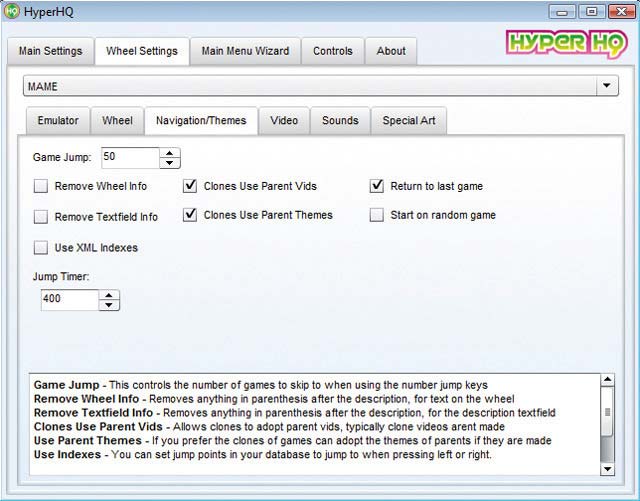Image resolution: width=640 pixels, height=501 pixels.
Task: Click the 'Use Parent Themes' help line
Action: [x=293, y=441]
